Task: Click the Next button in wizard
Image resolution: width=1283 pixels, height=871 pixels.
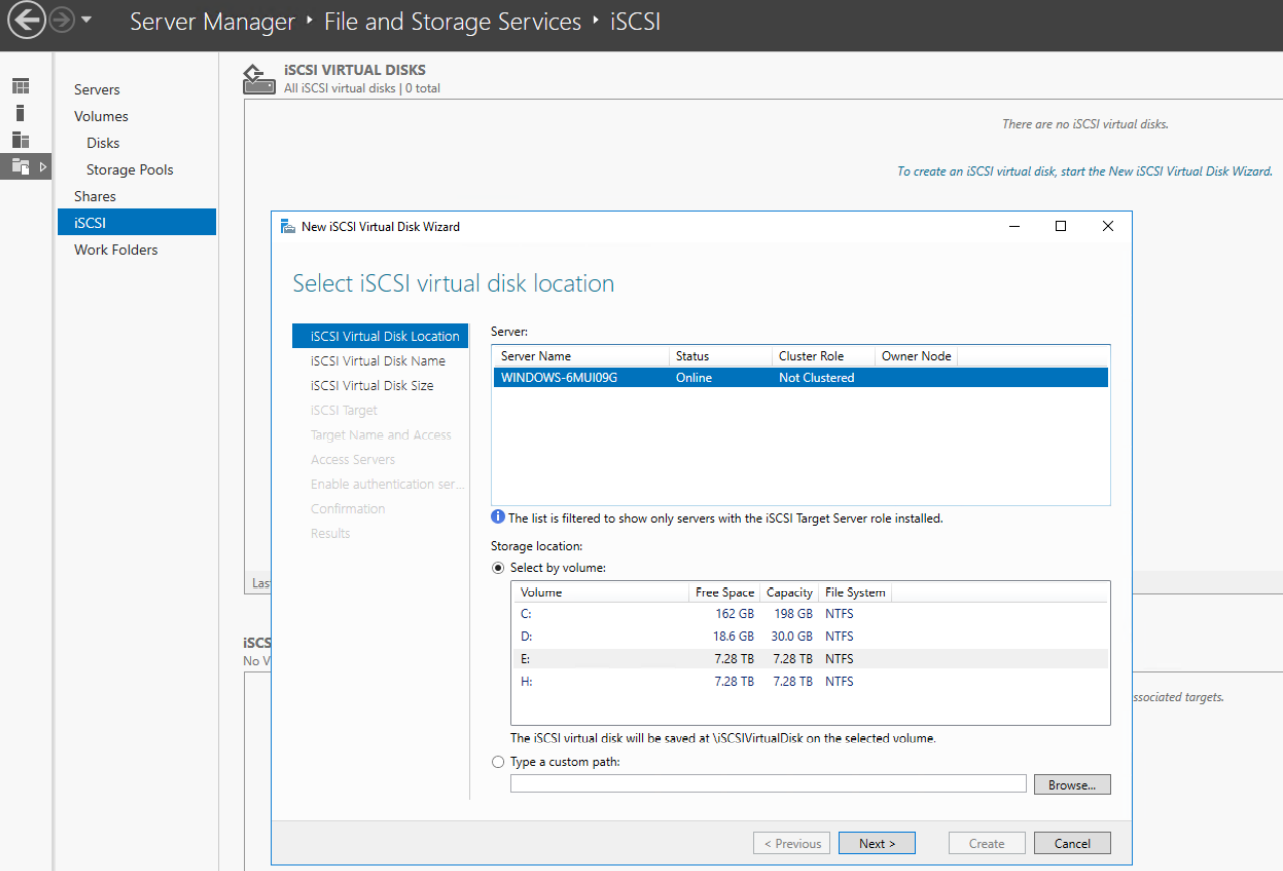Action: click(876, 843)
